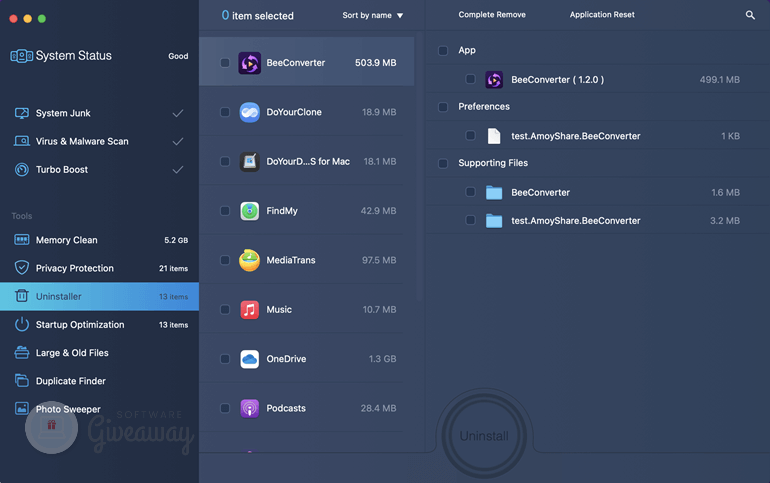The width and height of the screenshot is (770, 483).
Task: Check the Preferences group checkbox
Action: [443, 107]
